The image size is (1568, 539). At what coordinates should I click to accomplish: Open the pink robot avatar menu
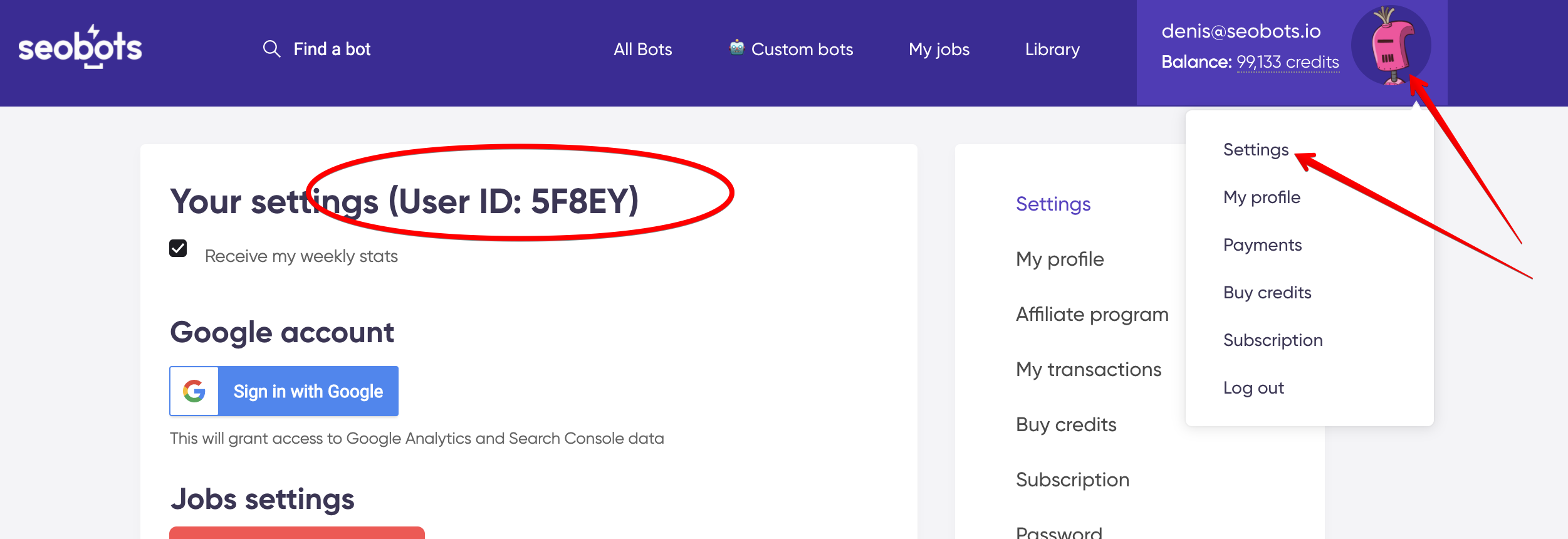[x=1391, y=46]
